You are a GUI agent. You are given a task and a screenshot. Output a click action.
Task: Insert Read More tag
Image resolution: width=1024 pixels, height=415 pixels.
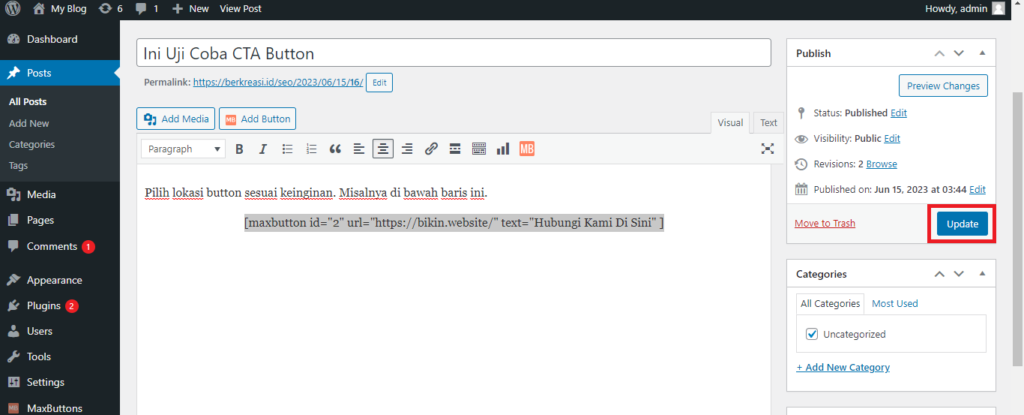455,149
